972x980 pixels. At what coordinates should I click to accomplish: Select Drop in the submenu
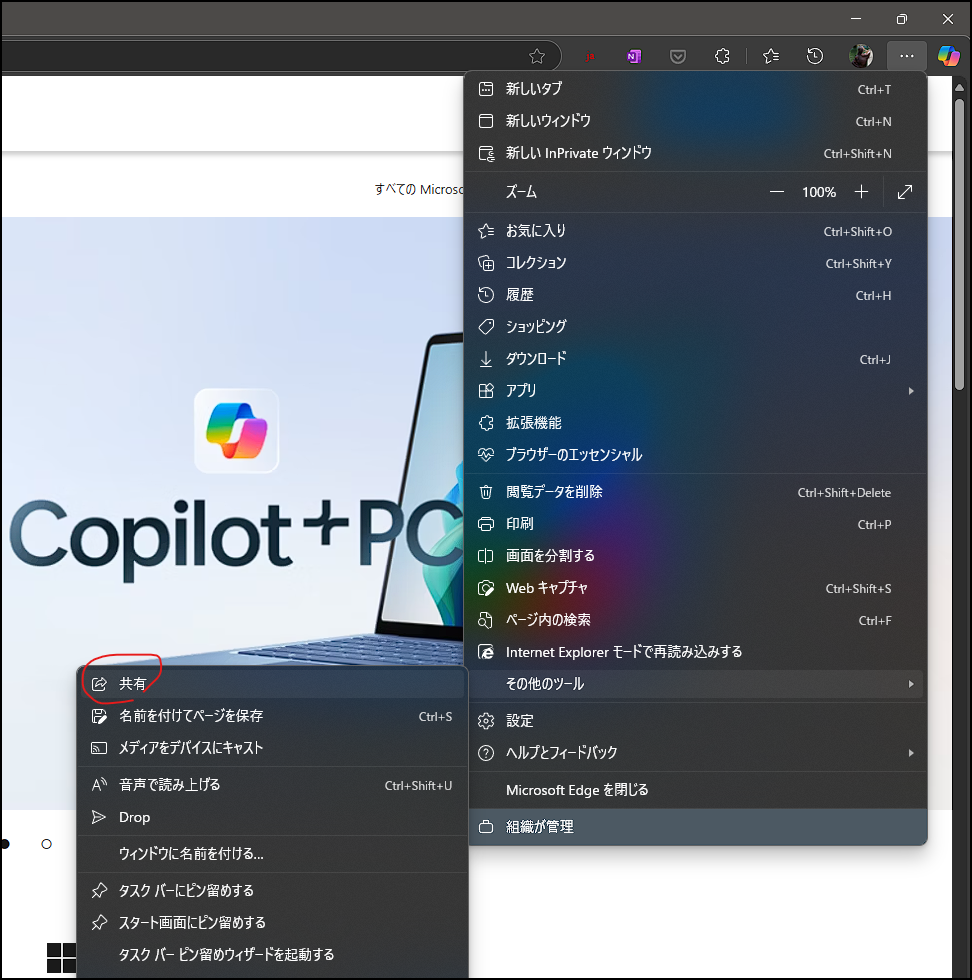click(x=273, y=818)
